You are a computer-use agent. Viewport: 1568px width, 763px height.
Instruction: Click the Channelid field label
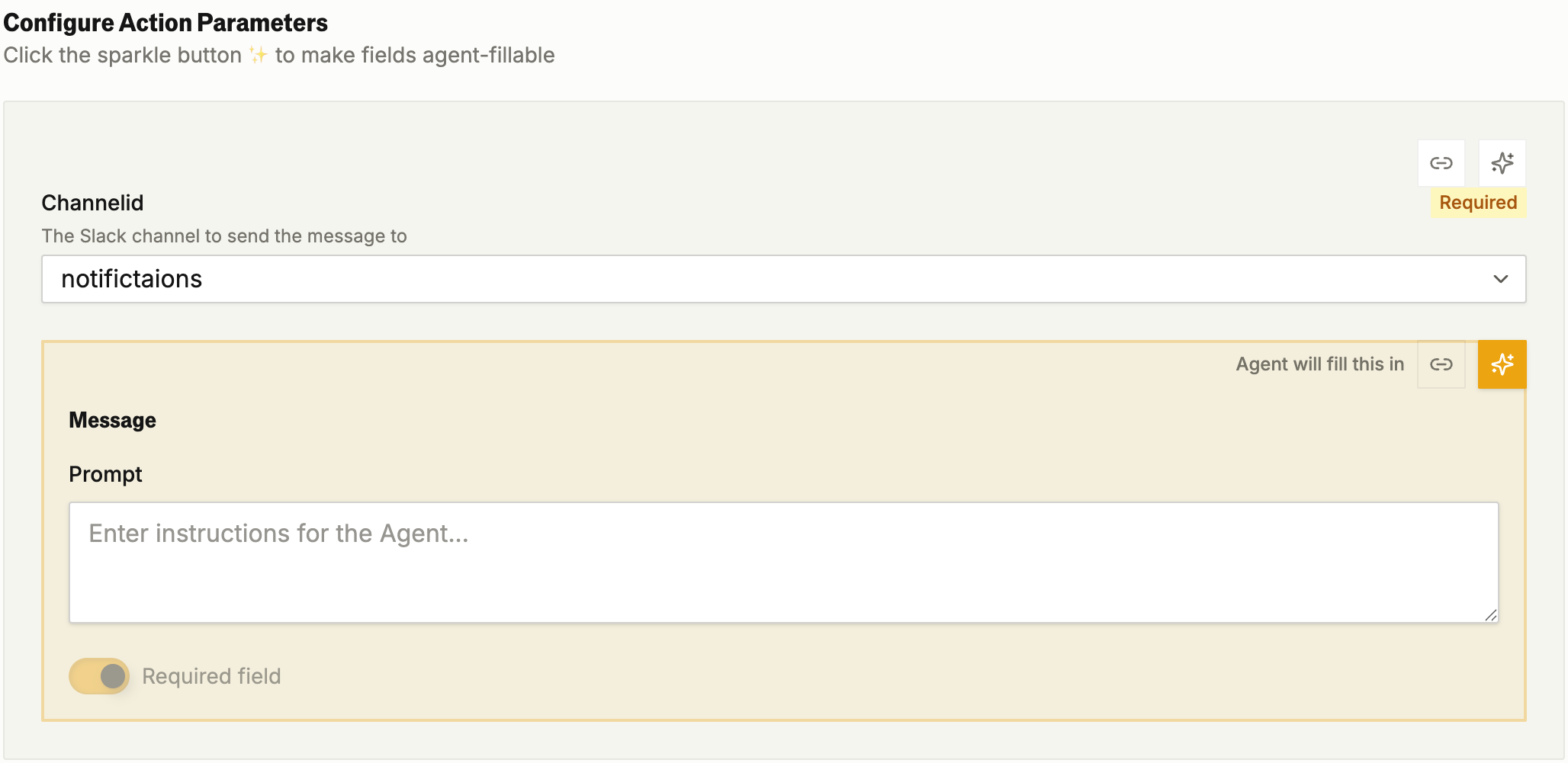coord(92,202)
